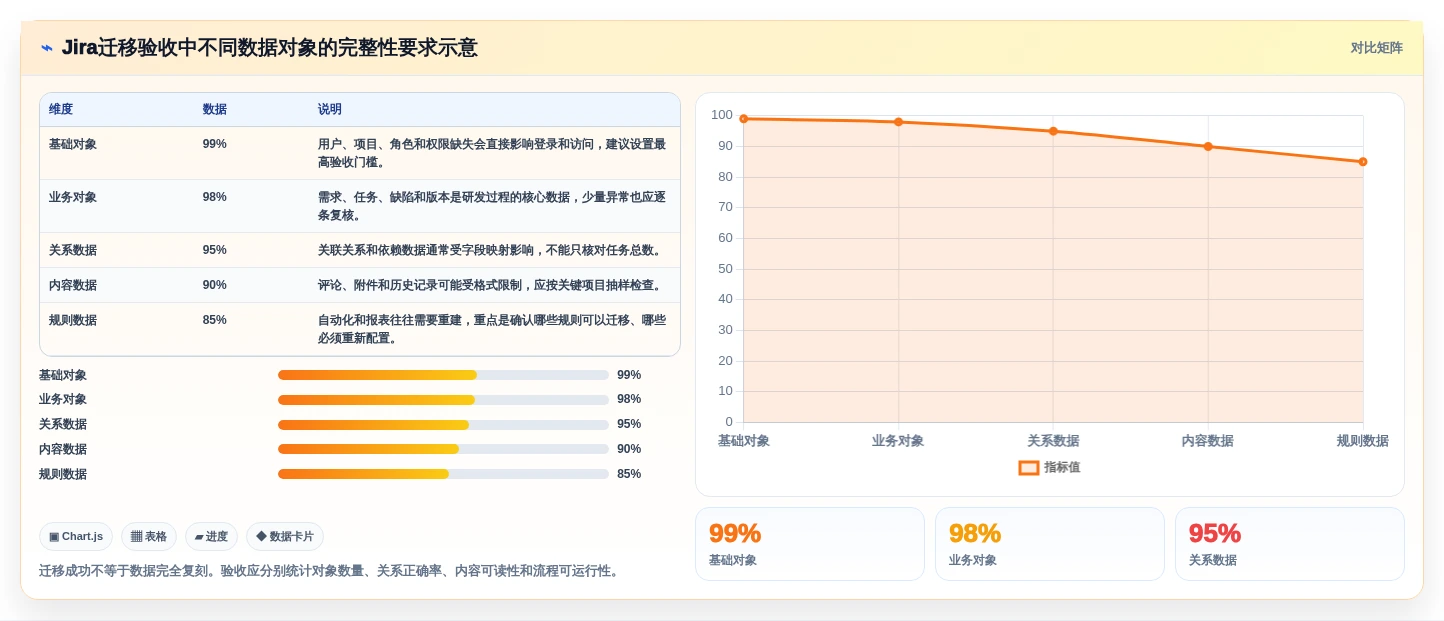Screen dimensions: 1444x621
Task: Click the 维度 column header
Action: point(61,109)
